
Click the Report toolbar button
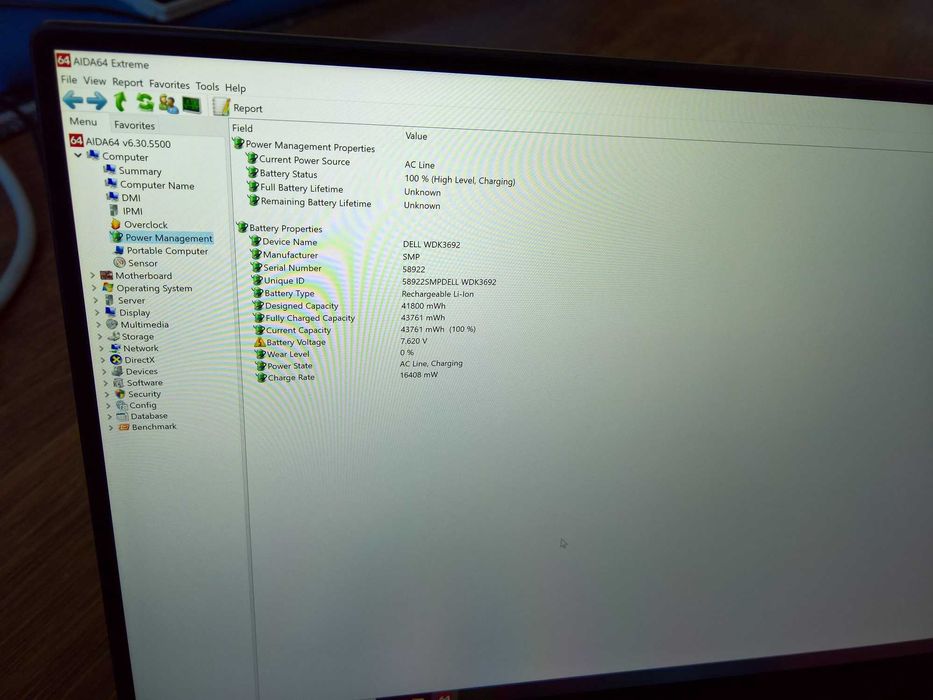tap(238, 108)
